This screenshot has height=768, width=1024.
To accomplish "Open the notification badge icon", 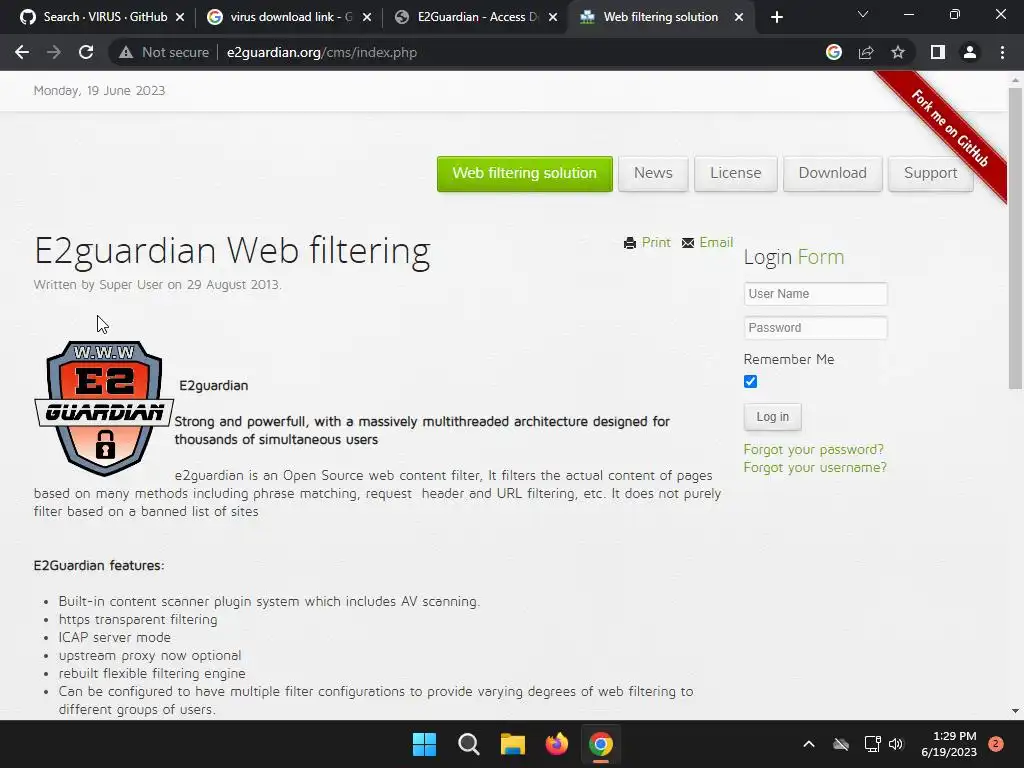I will tap(996, 744).
